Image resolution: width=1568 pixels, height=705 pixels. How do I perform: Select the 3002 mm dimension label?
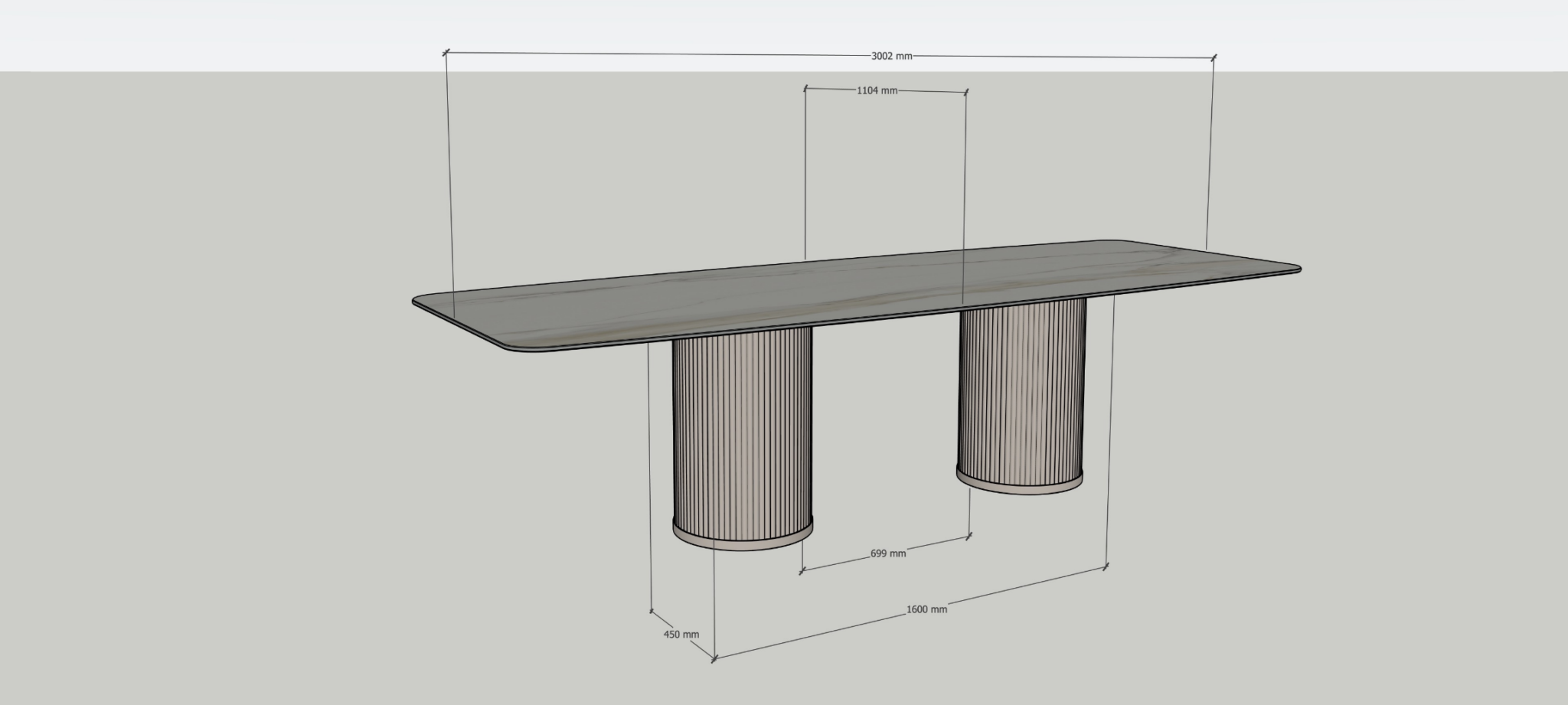tap(892, 56)
